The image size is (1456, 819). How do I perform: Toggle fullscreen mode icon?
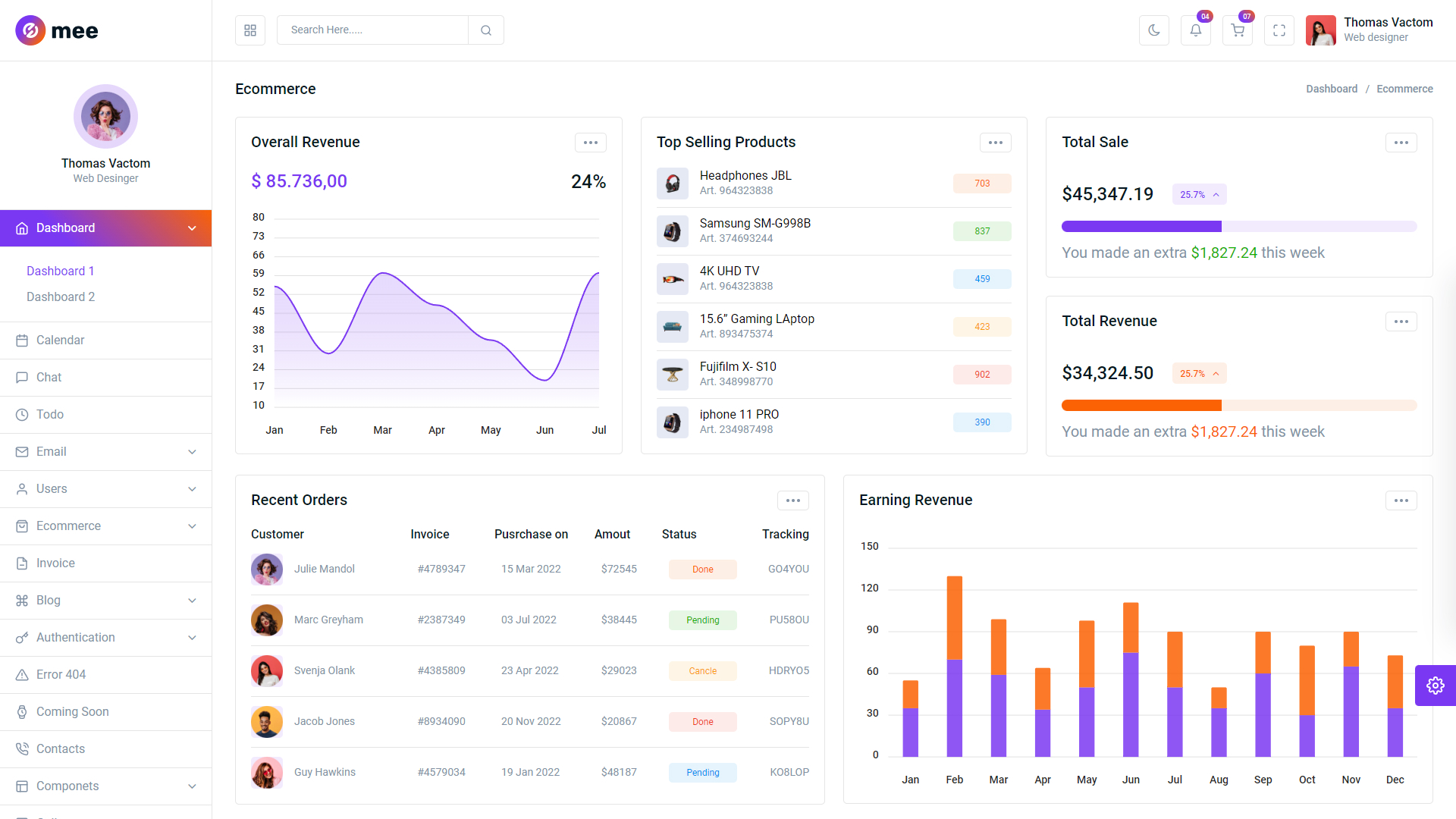pos(1279,30)
